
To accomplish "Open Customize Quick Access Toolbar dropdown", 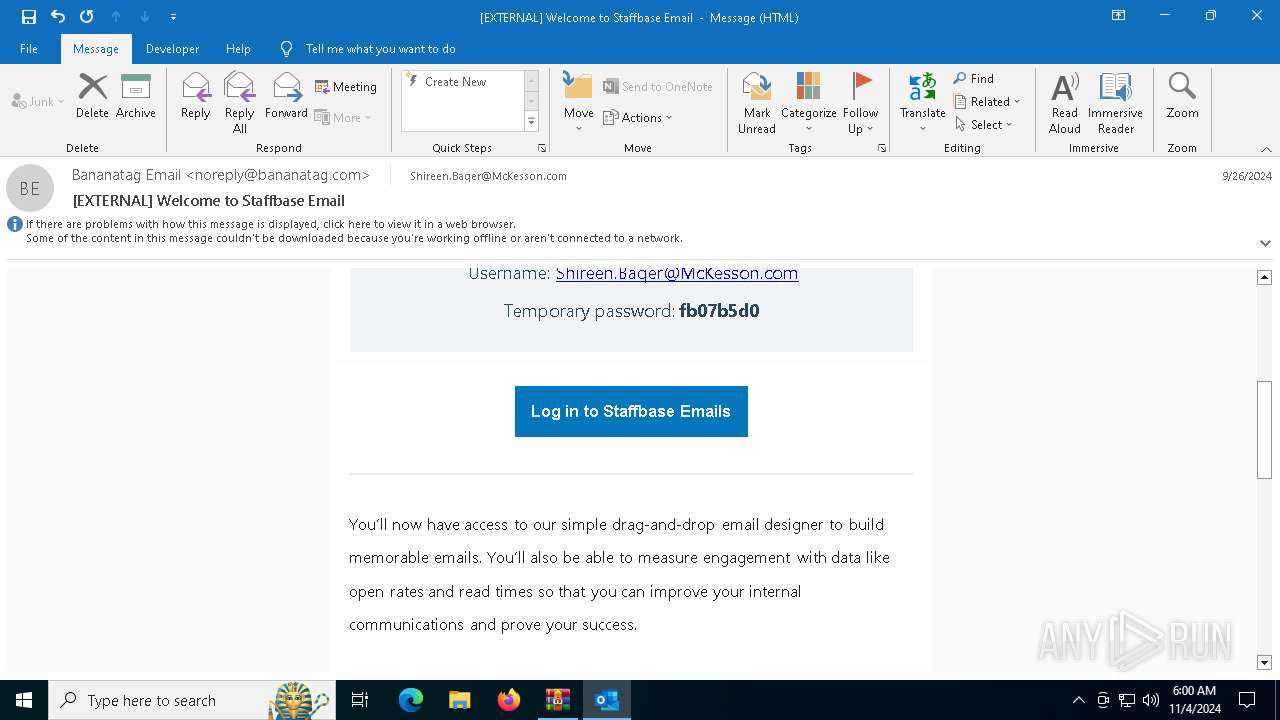I will tap(174, 17).
